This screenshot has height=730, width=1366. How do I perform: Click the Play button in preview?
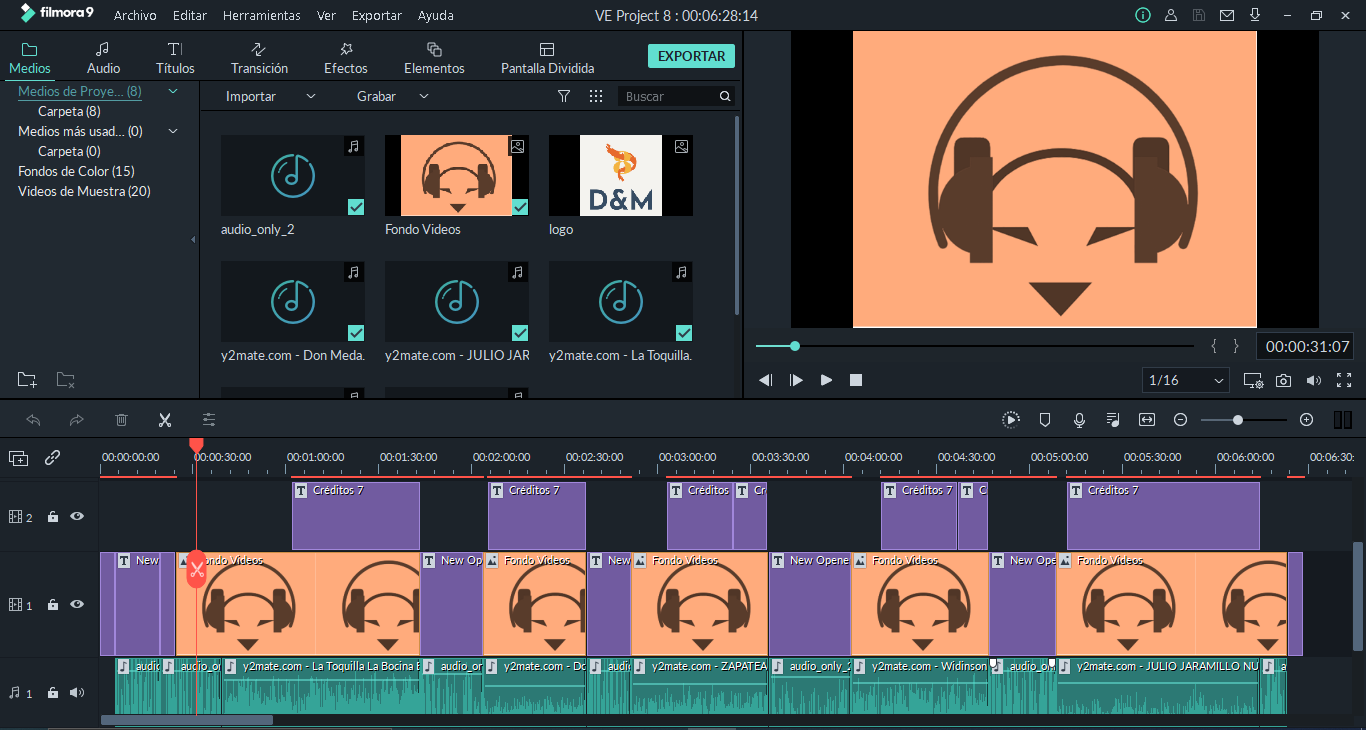click(x=826, y=380)
